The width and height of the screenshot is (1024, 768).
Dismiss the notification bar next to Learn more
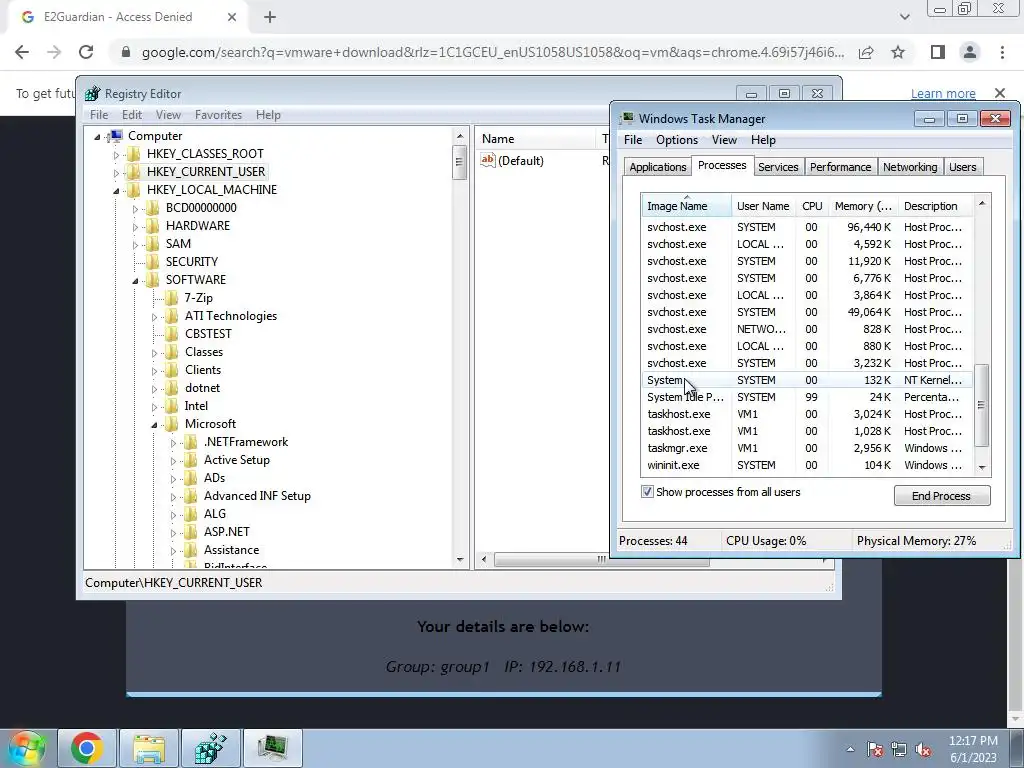(x=1000, y=93)
